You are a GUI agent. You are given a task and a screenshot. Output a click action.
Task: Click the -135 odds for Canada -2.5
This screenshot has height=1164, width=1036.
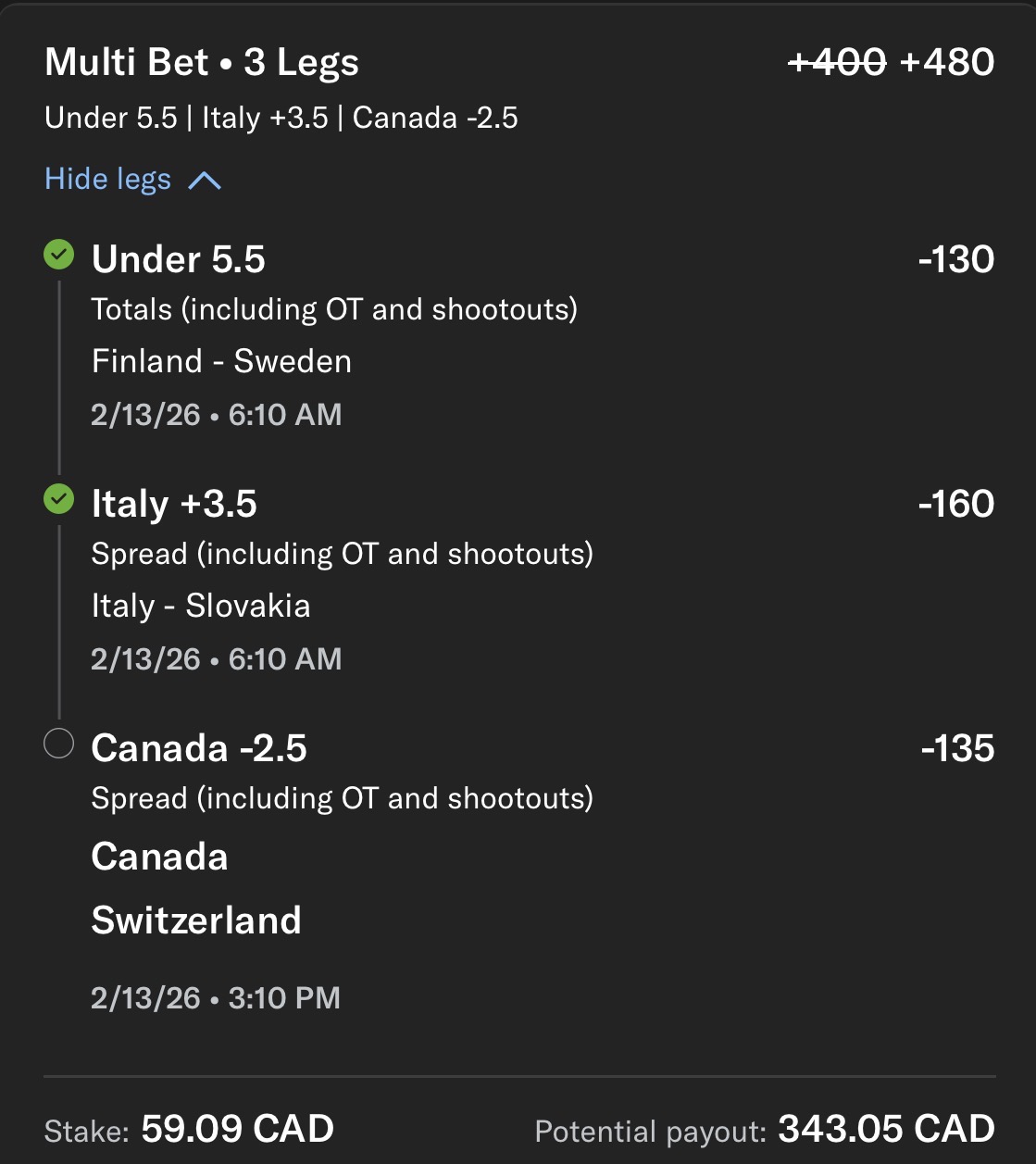(x=957, y=748)
